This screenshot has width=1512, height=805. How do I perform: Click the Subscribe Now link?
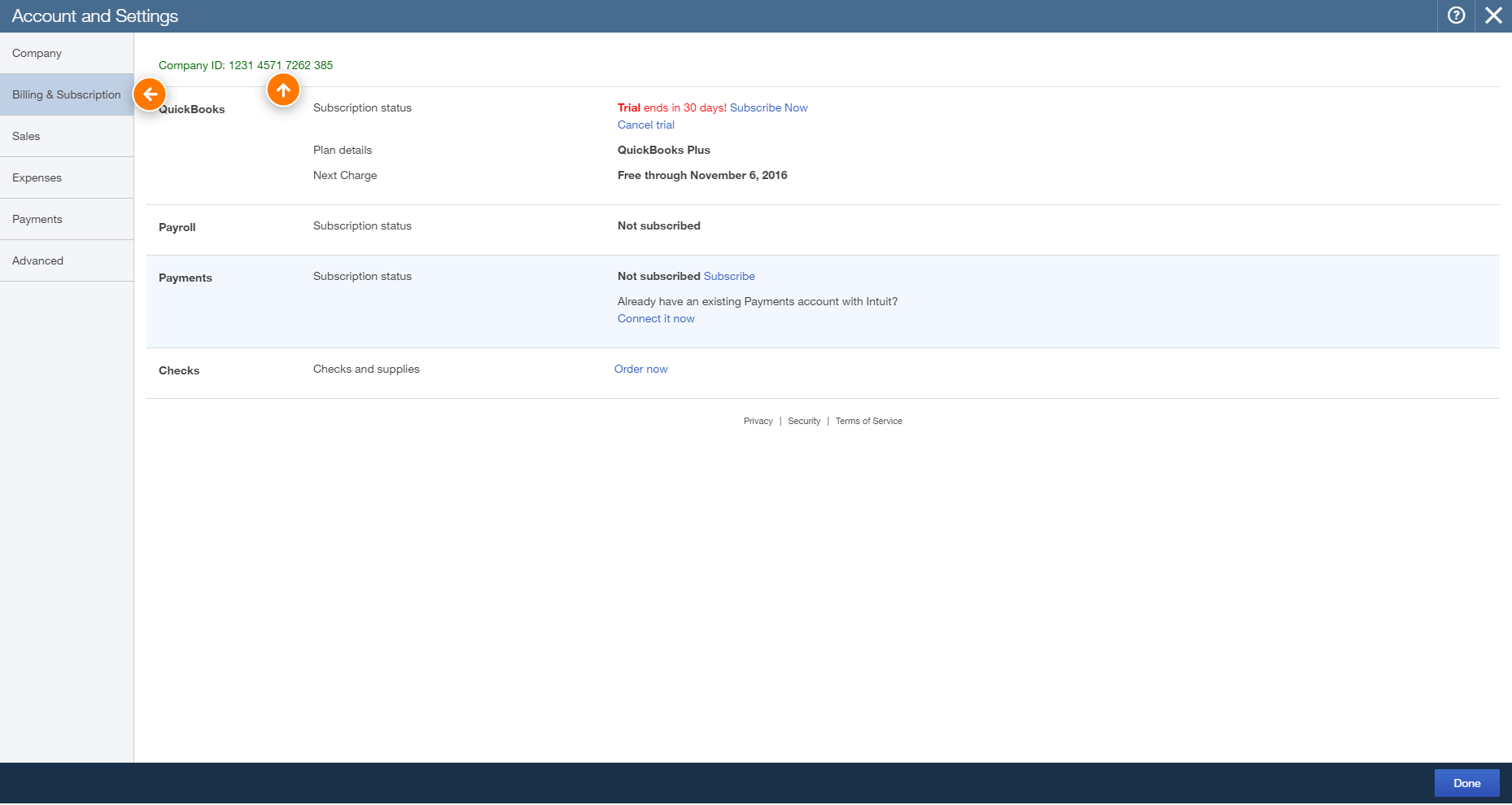click(768, 107)
